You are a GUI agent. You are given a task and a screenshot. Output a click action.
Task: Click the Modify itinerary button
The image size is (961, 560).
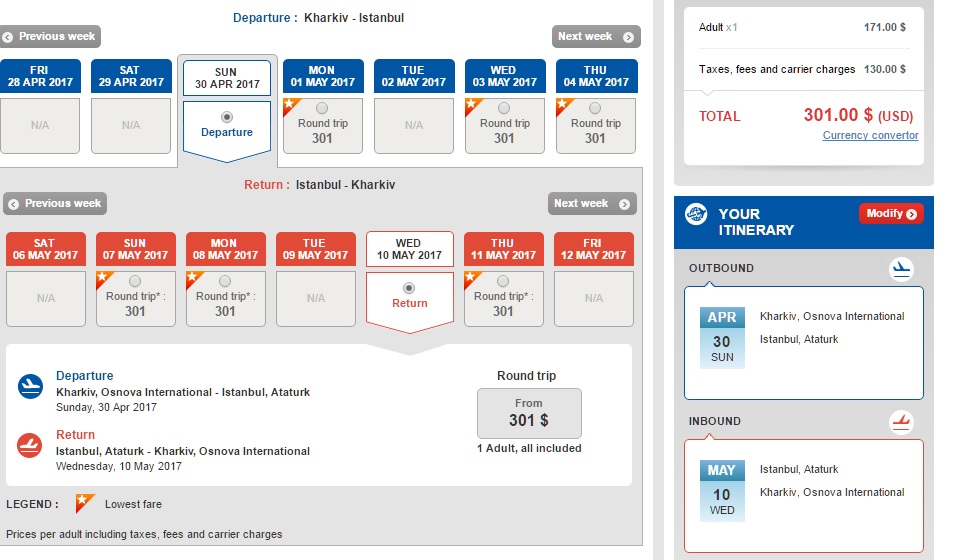tap(890, 214)
